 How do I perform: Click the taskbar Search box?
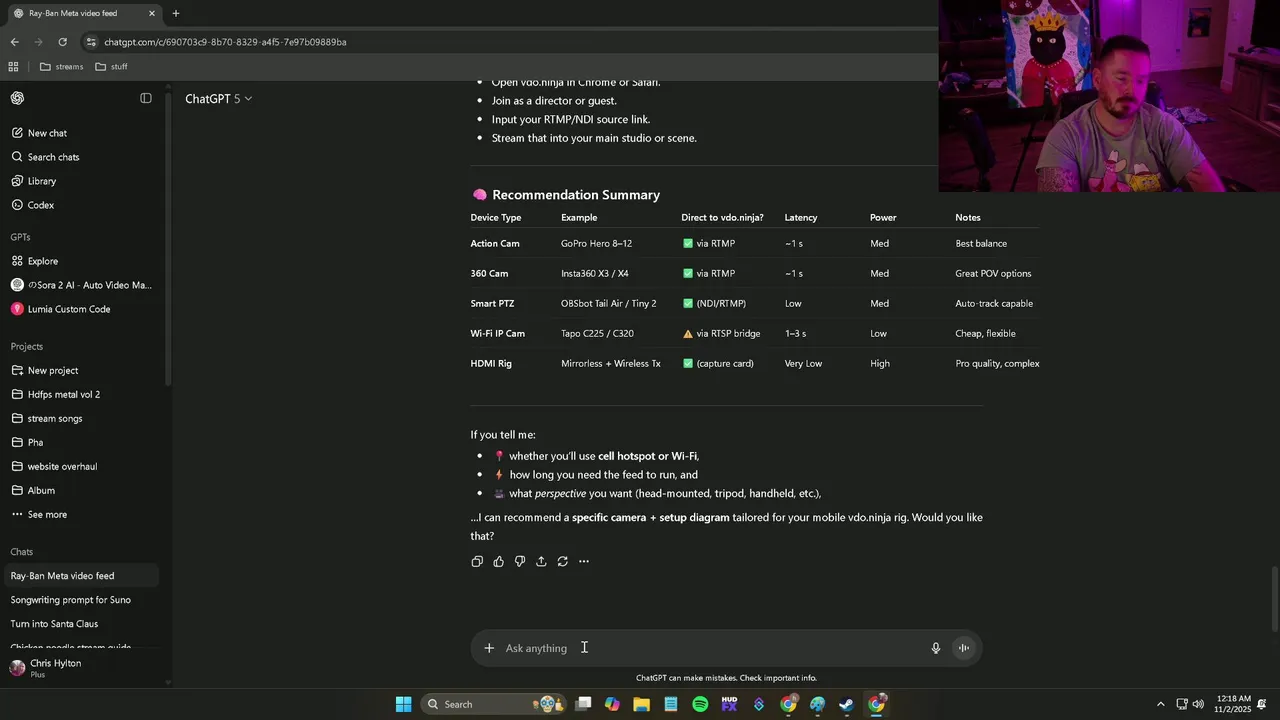pyautogui.click(x=493, y=704)
